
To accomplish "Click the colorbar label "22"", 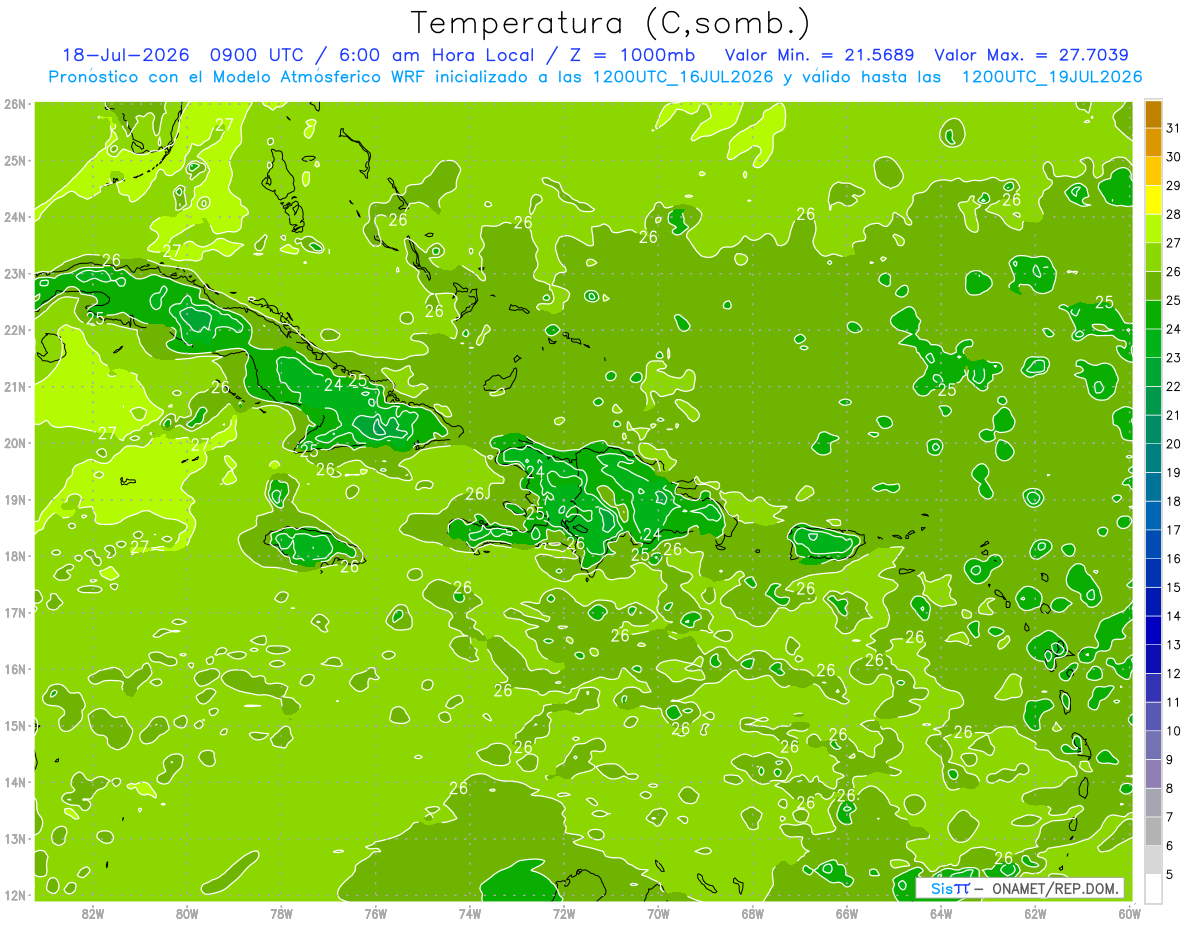I will (x=1173, y=386).
